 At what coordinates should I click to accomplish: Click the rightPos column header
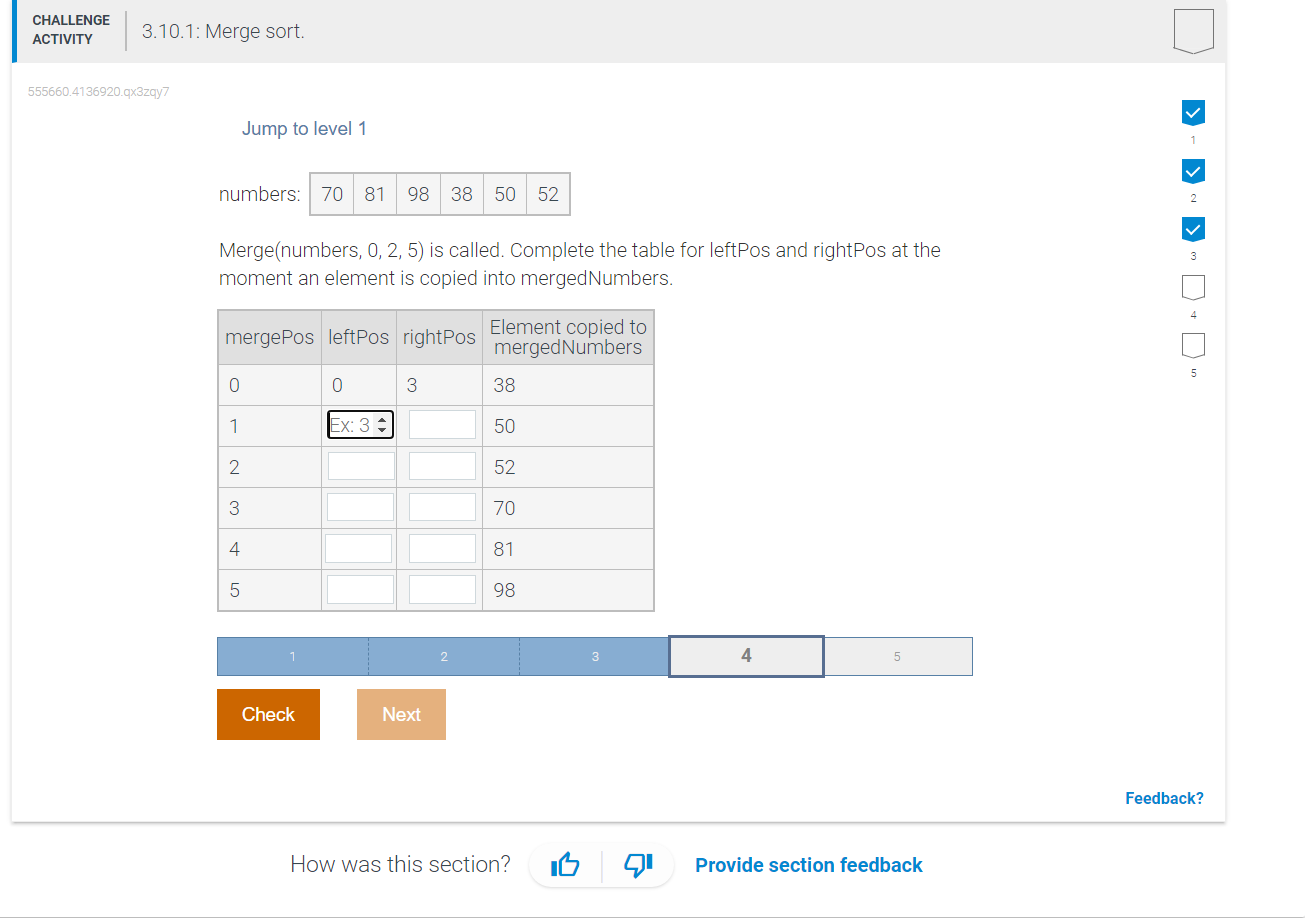pyautogui.click(x=439, y=337)
